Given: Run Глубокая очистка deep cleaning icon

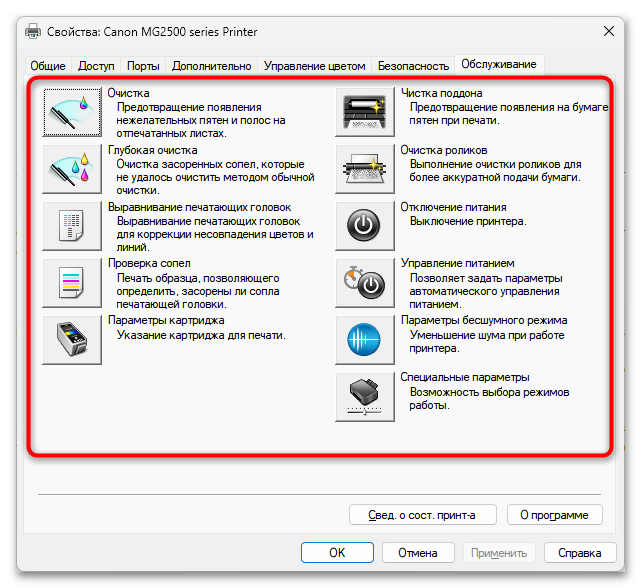Looking at the screenshot, I should coord(72,169).
